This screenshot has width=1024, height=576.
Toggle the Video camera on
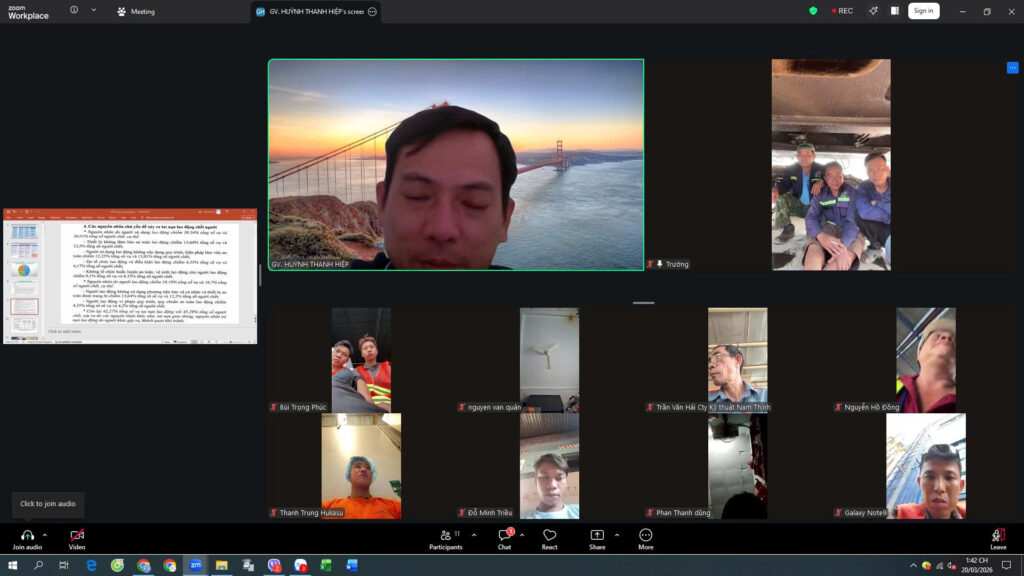tap(77, 536)
